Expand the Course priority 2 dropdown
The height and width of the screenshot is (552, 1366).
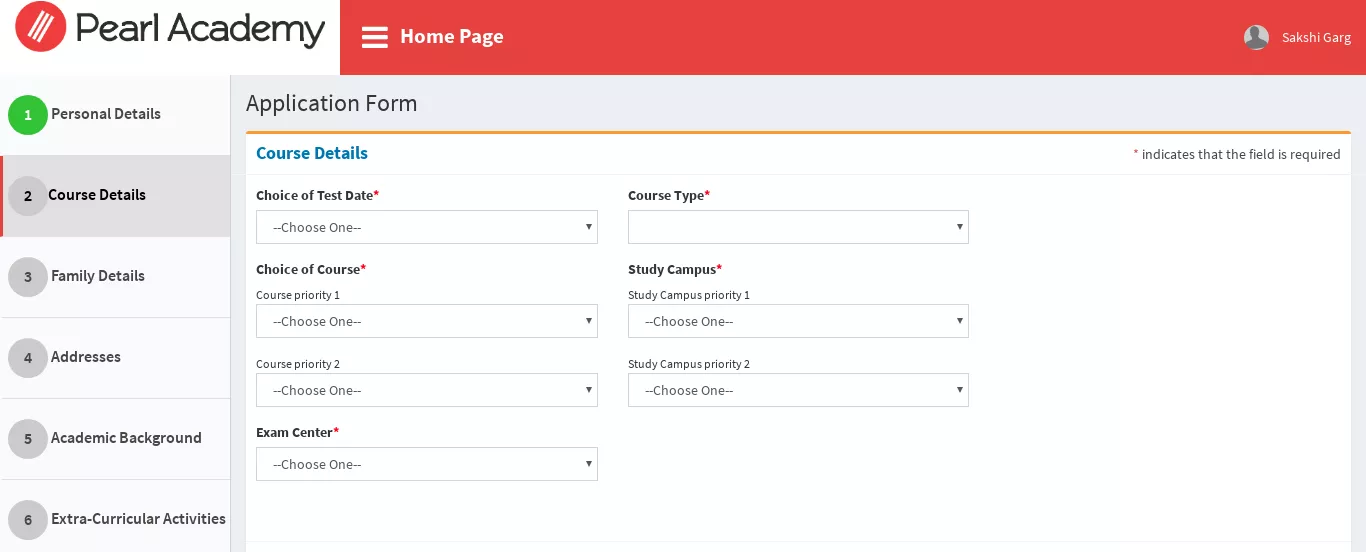tap(427, 390)
